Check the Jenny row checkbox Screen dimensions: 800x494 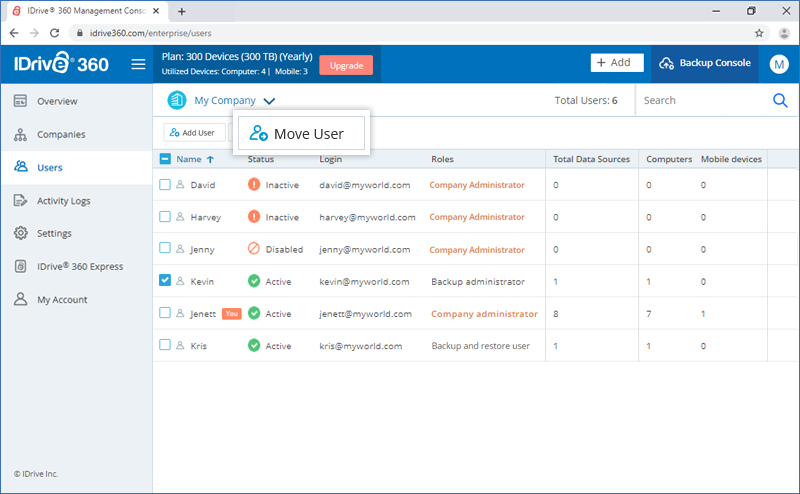pos(165,248)
